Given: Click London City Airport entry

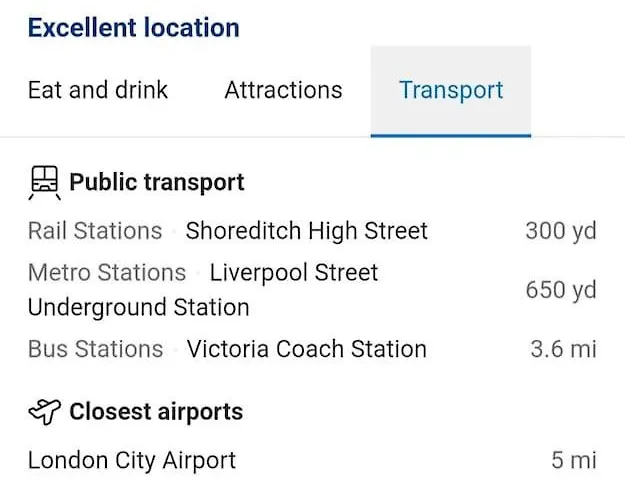Looking at the screenshot, I should point(132,461).
